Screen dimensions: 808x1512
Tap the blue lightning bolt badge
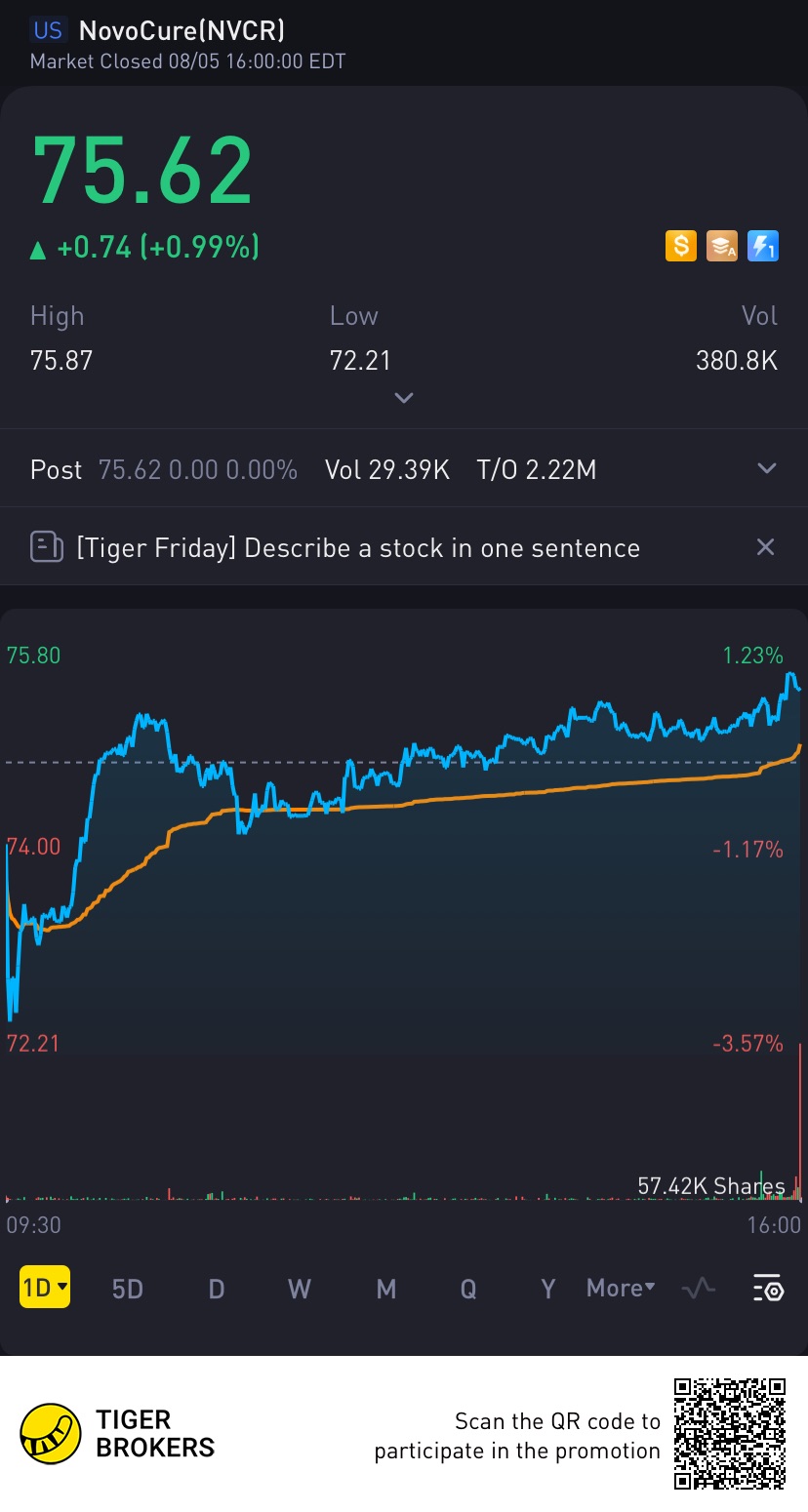762,246
